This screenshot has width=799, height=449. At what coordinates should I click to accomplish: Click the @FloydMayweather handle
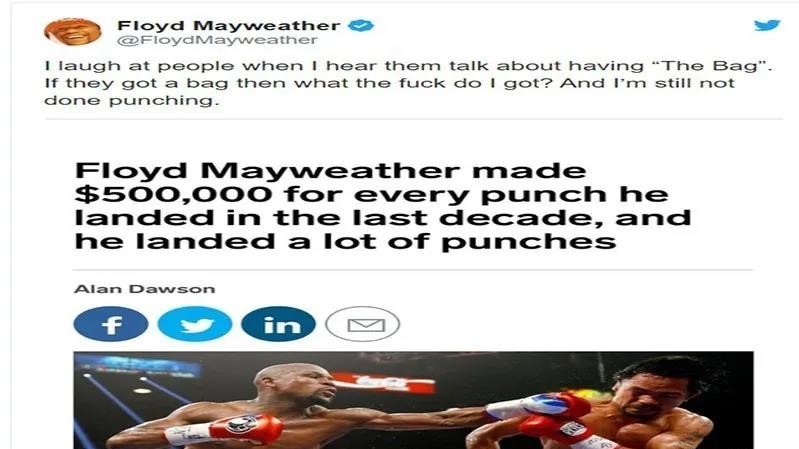click(217, 40)
